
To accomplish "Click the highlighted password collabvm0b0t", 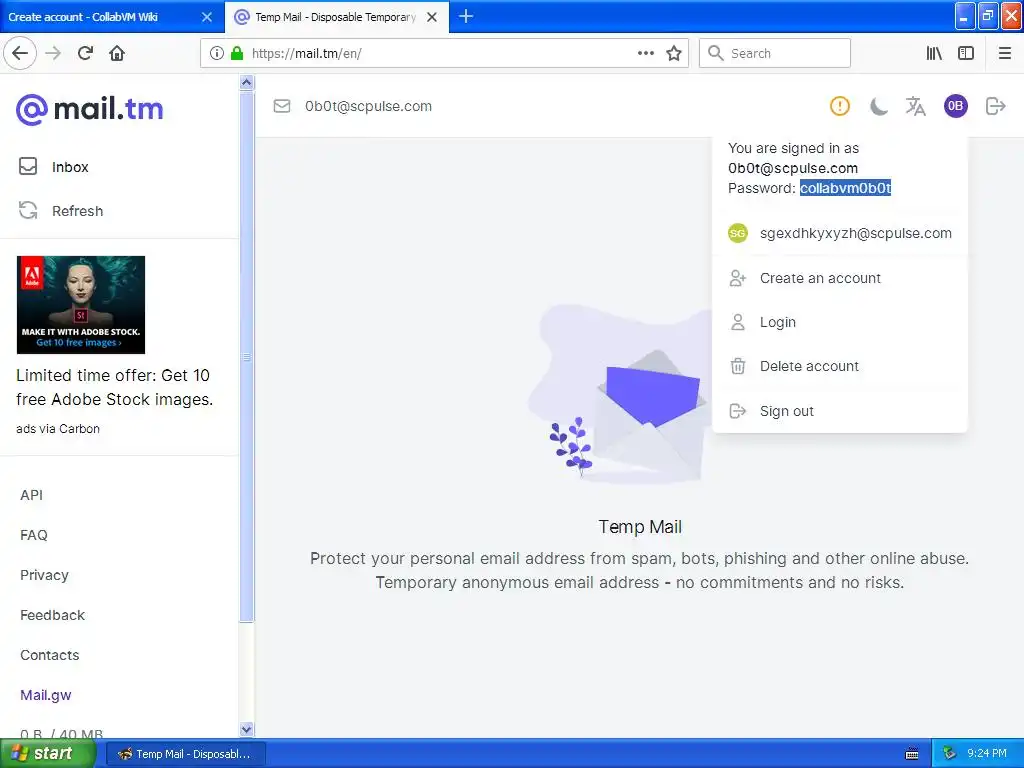I will (845, 188).
